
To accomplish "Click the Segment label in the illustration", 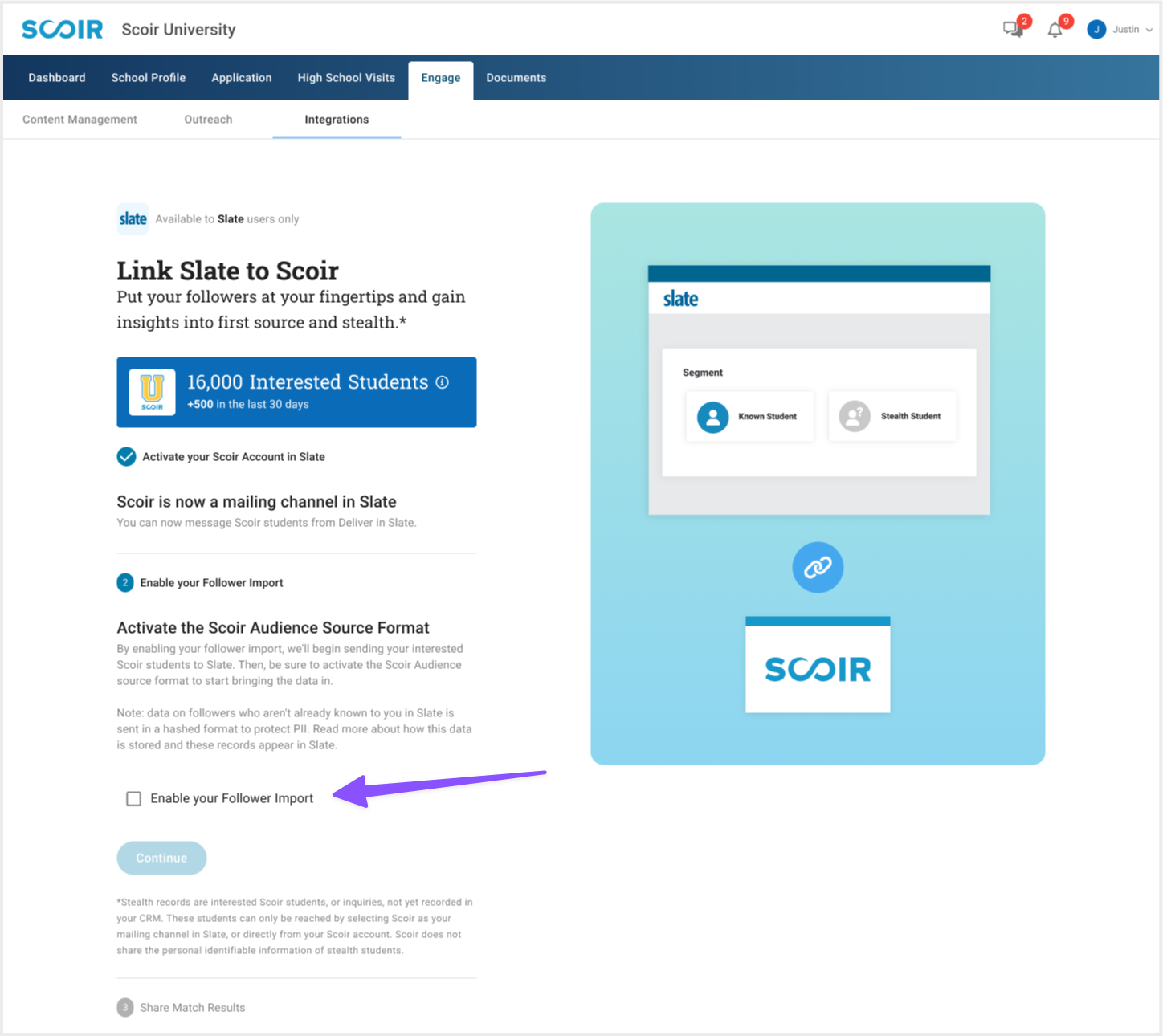I will tap(703, 373).
